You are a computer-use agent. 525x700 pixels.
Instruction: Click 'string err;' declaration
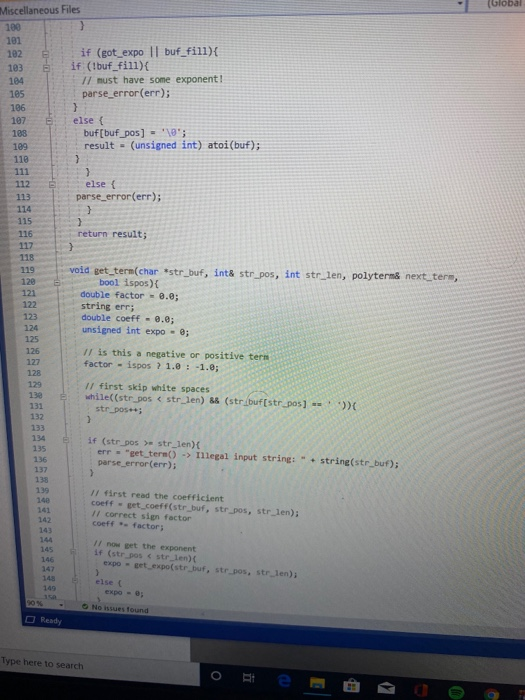pyautogui.click(x=107, y=307)
